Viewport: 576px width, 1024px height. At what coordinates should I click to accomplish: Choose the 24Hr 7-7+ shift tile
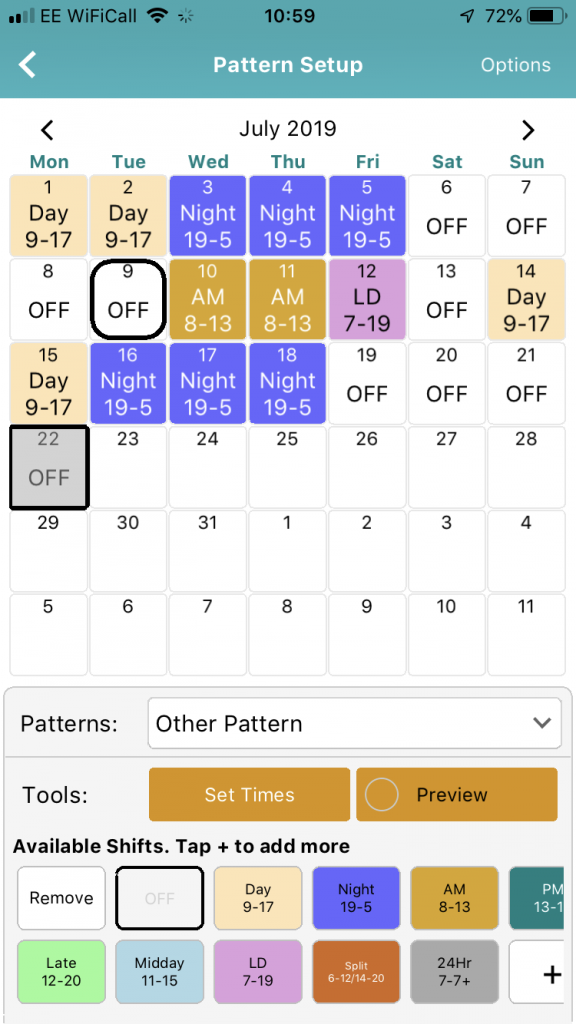tap(454, 972)
